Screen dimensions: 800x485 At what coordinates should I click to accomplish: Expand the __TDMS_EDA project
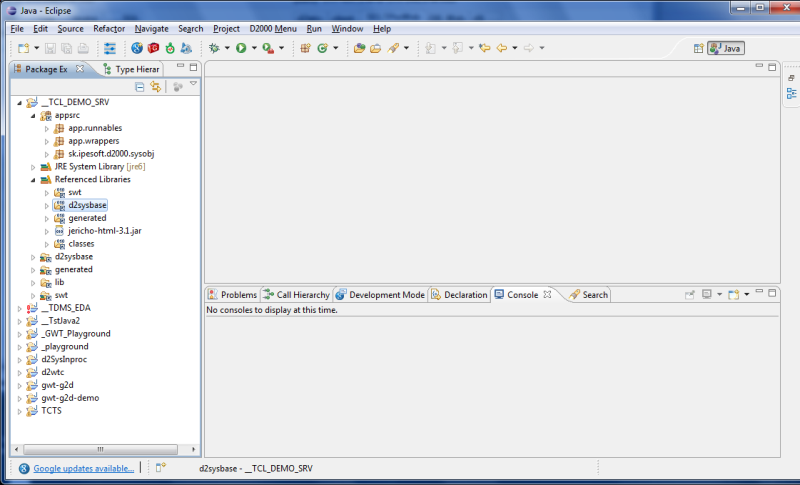[x=19, y=309]
